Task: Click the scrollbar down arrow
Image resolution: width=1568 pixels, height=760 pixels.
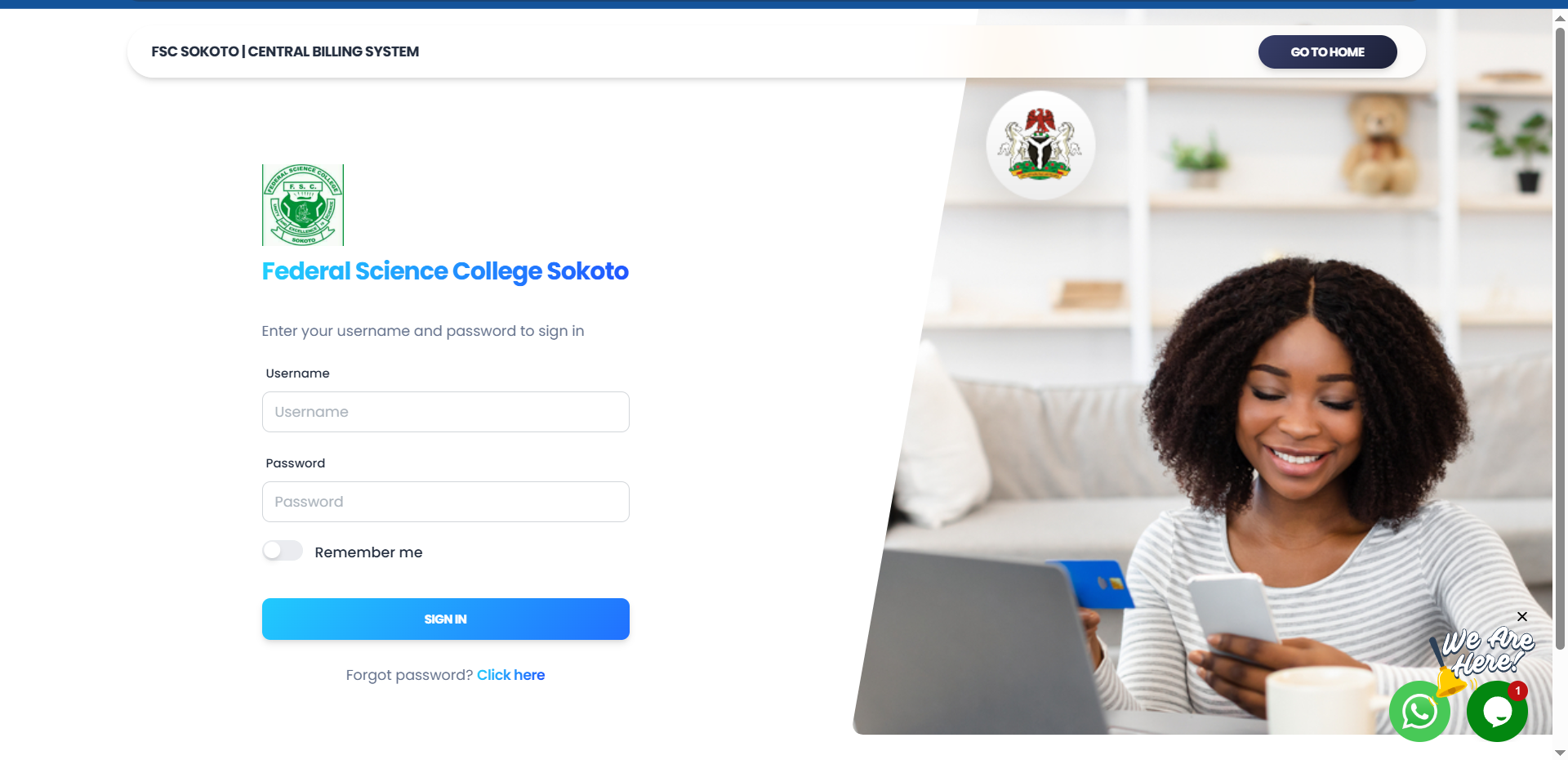Action: pos(1560,753)
